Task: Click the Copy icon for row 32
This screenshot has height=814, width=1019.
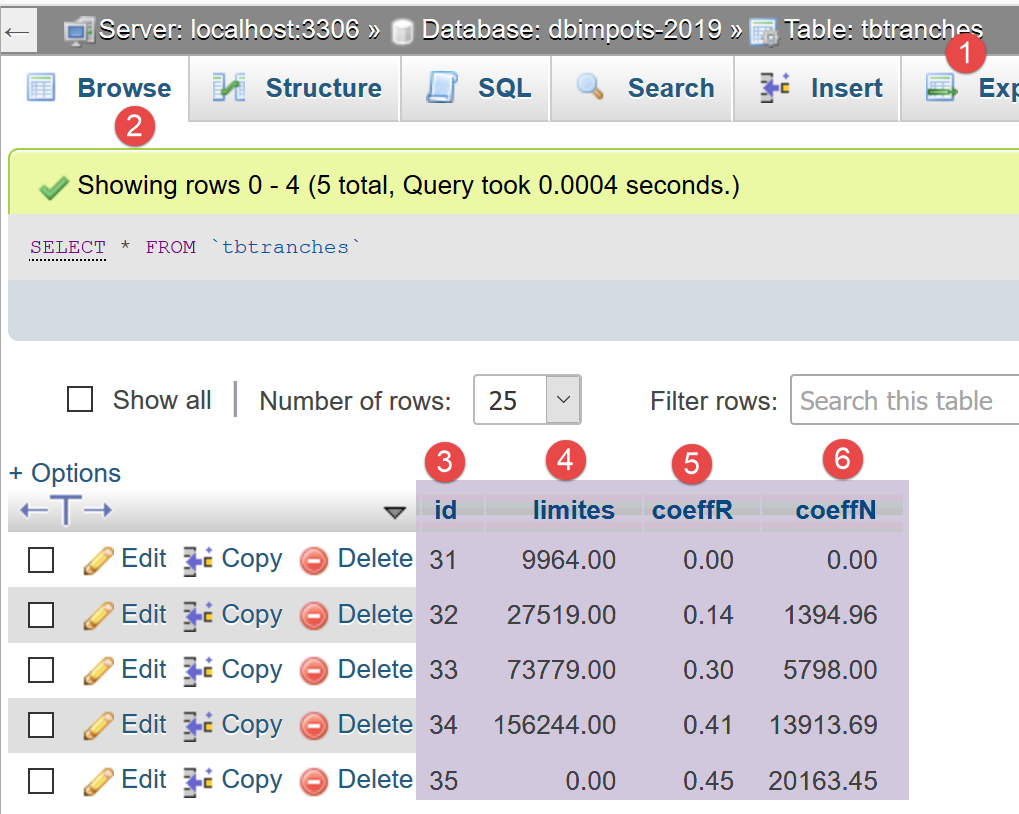Action: [199, 616]
